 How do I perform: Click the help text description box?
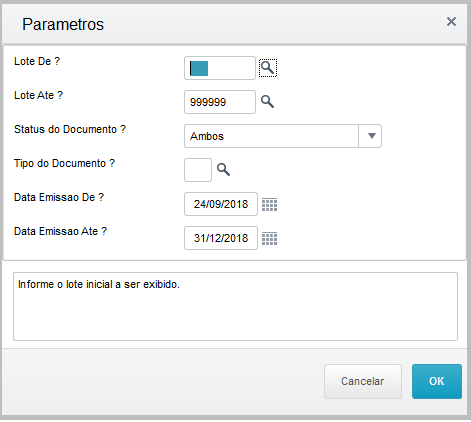[x=235, y=306]
